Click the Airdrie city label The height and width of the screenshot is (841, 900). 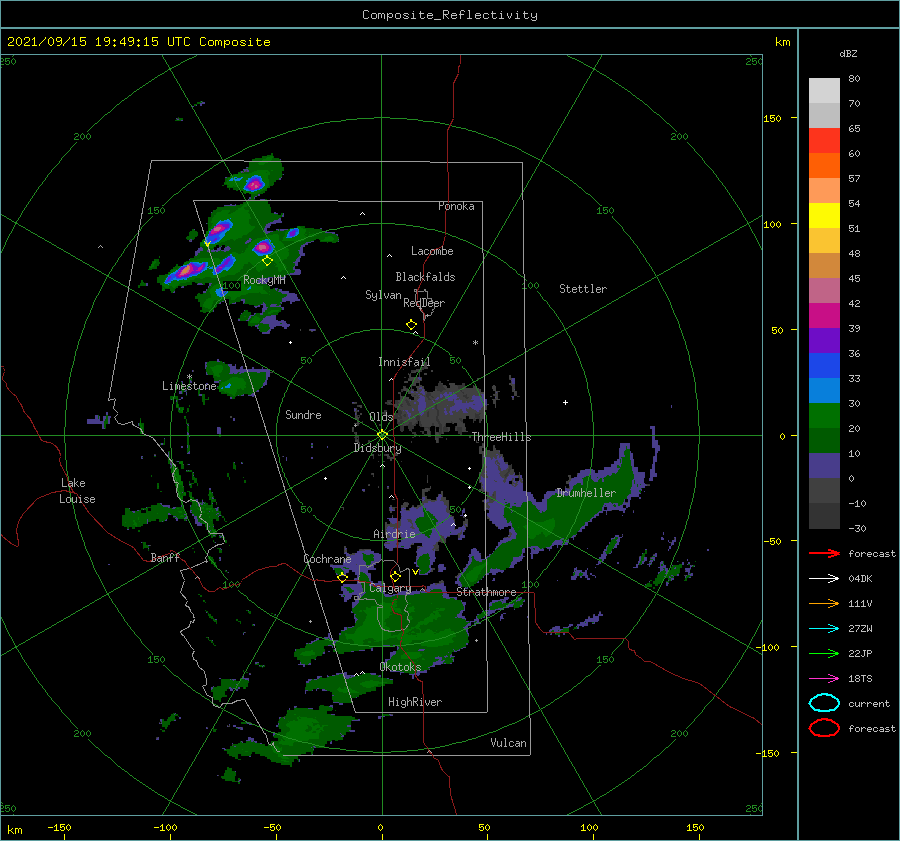click(x=394, y=534)
